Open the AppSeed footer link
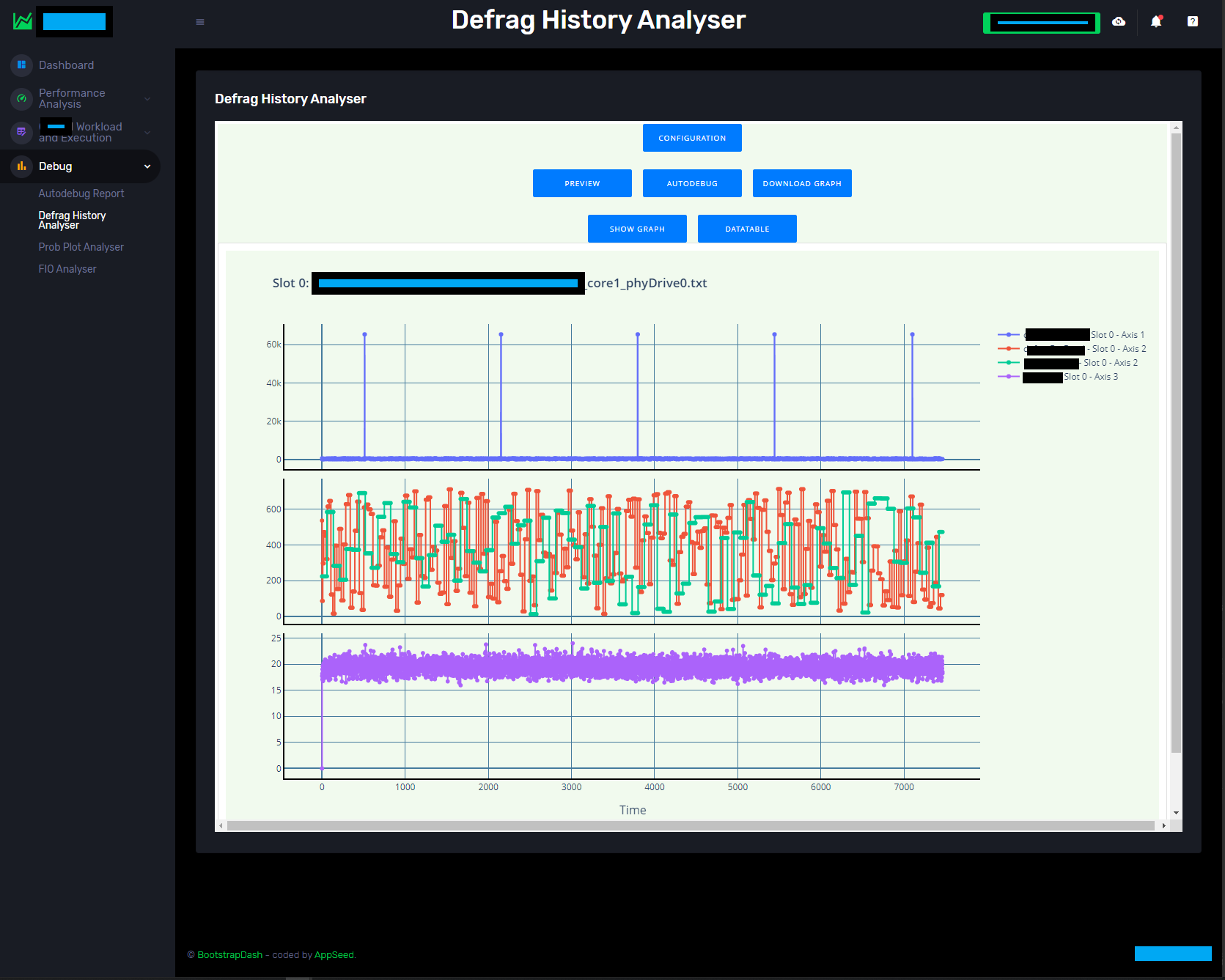This screenshot has height=980, width=1225. tap(334, 955)
